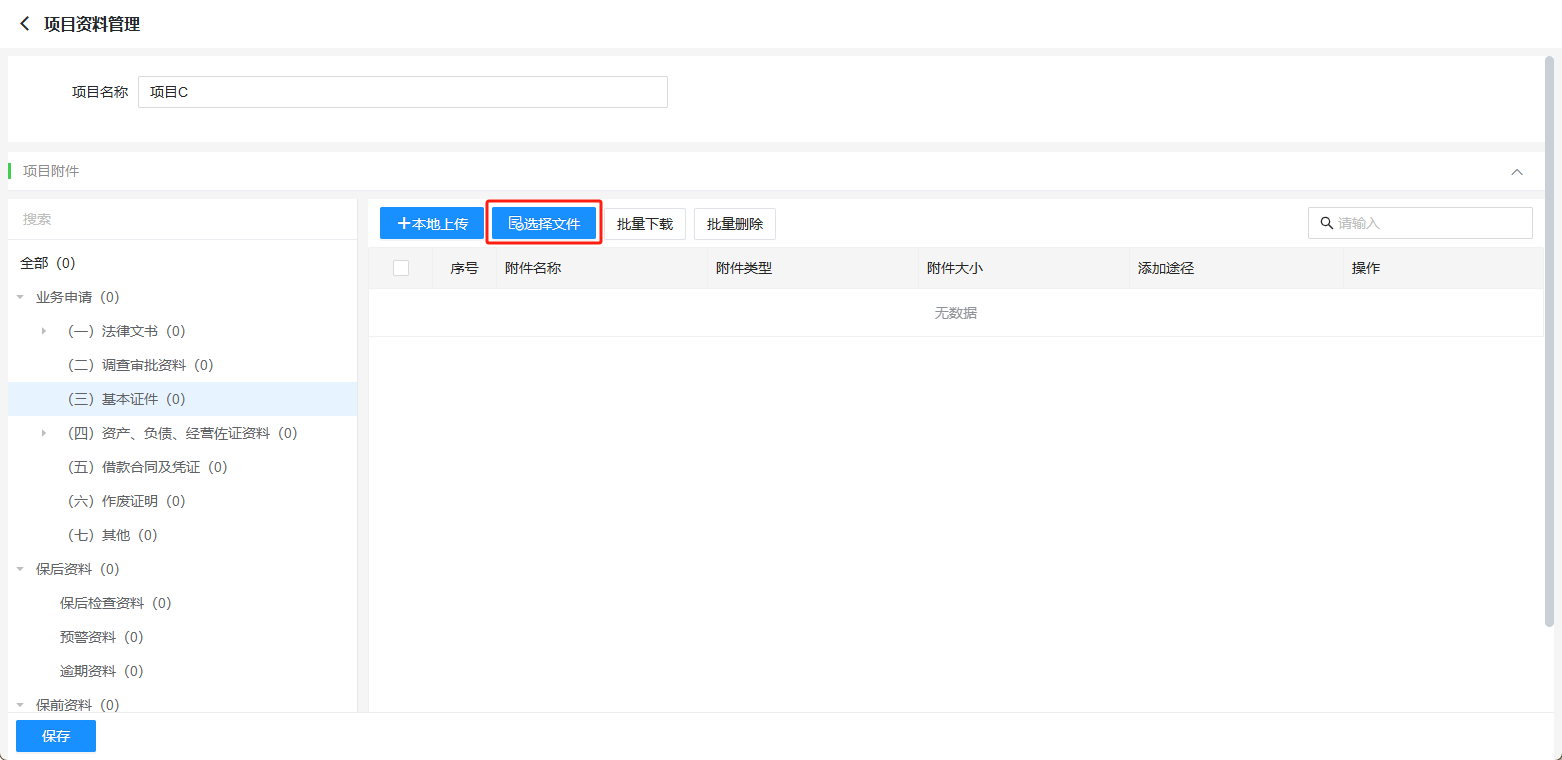The image size is (1562, 760).
Task: Click the 批量下载 button
Action: click(645, 224)
